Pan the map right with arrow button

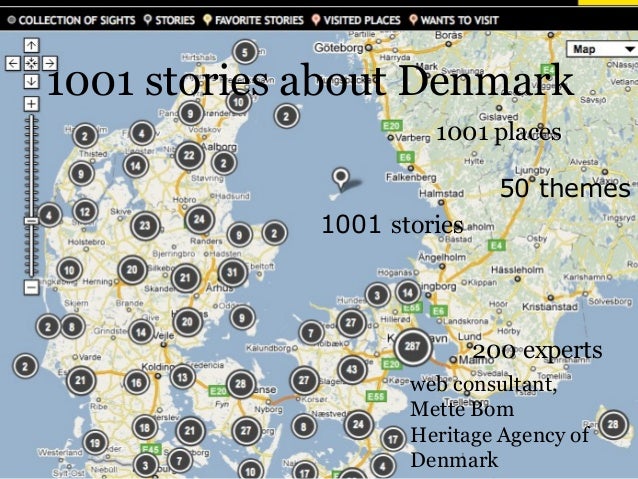pyautogui.click(x=50, y=63)
